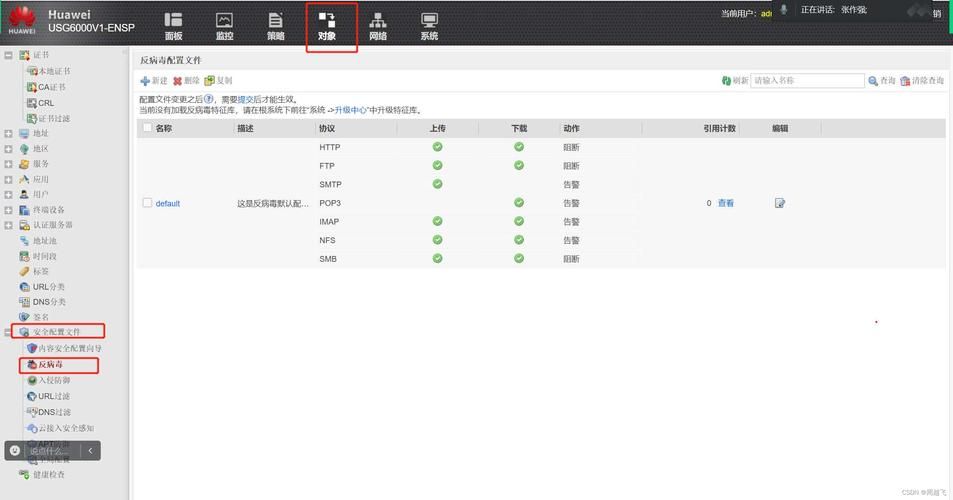Click the Huawei logo
This screenshot has width=953, height=500.
22,21
